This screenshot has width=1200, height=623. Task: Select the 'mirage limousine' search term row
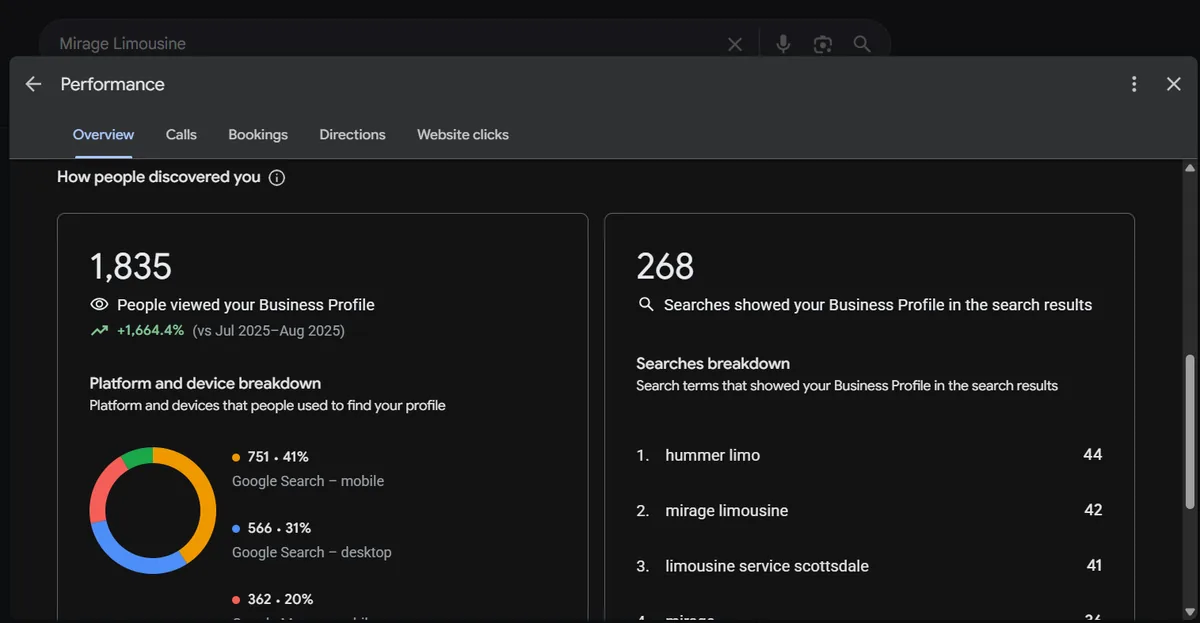point(869,510)
